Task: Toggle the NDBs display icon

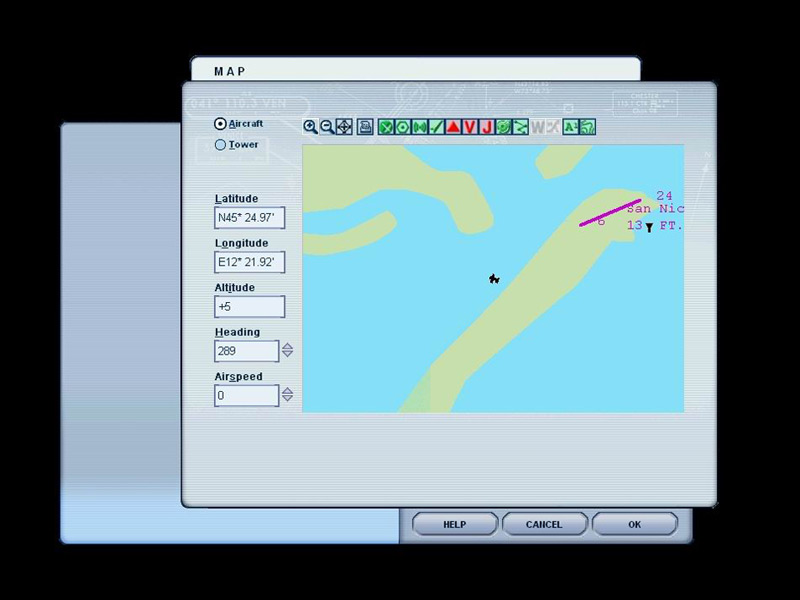Action: (x=419, y=127)
